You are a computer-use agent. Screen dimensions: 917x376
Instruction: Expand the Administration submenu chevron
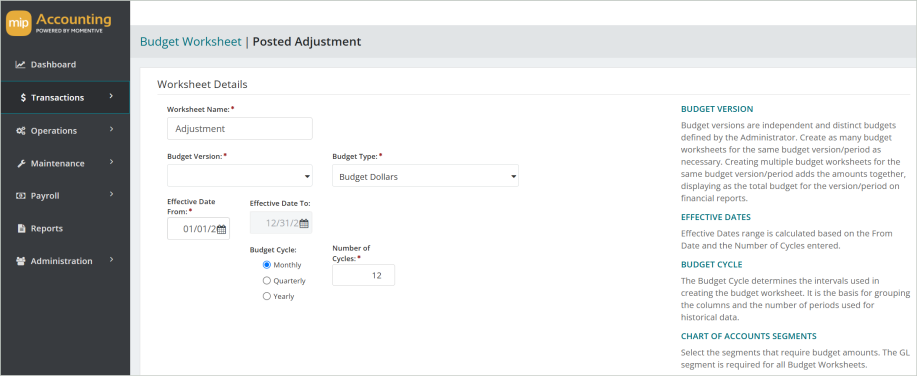coord(111,260)
